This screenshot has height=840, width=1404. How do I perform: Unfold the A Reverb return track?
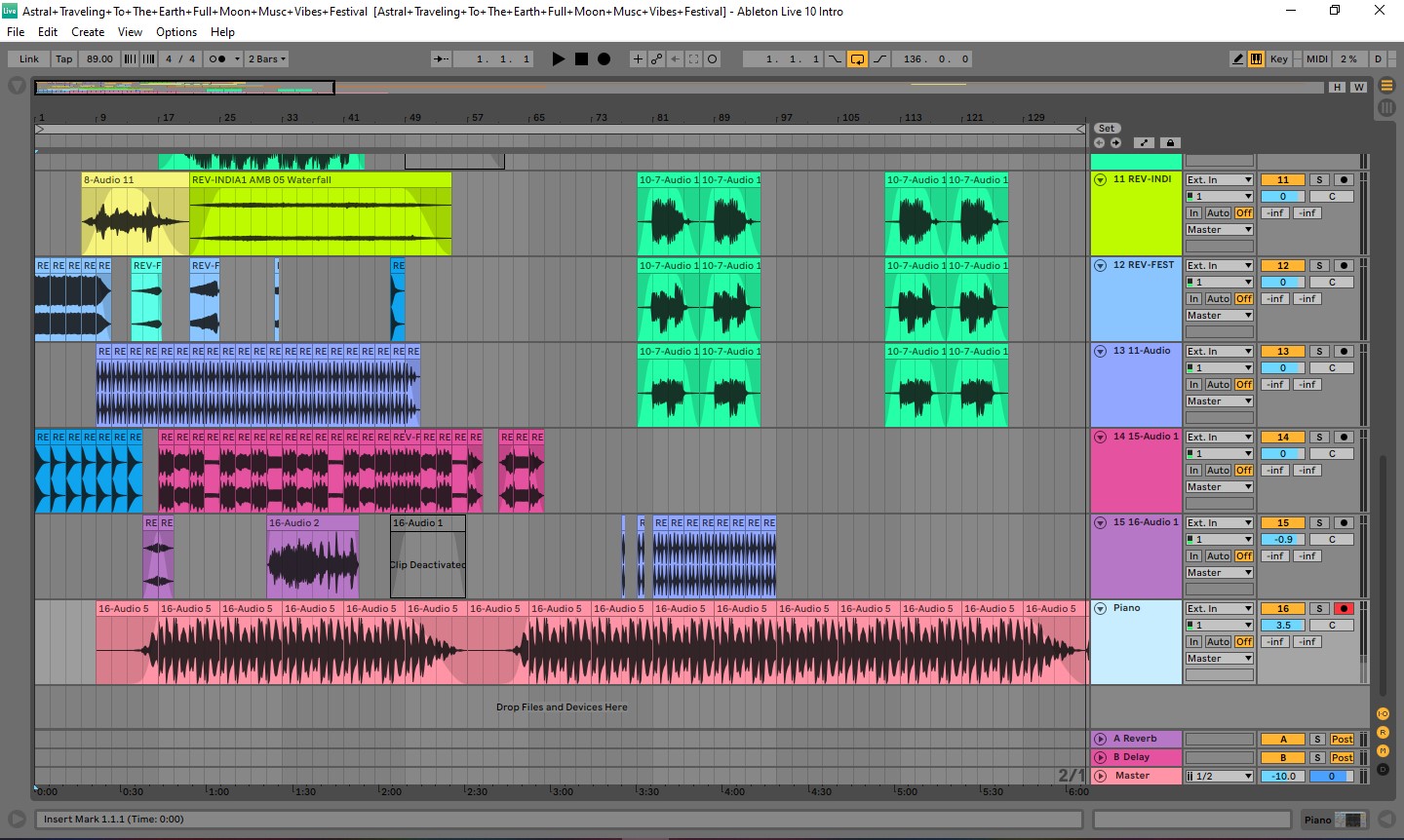click(1101, 739)
